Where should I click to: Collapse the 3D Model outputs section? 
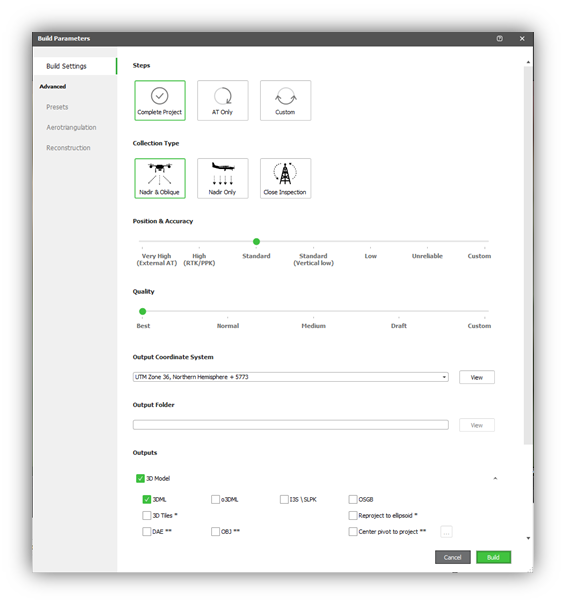click(495, 478)
